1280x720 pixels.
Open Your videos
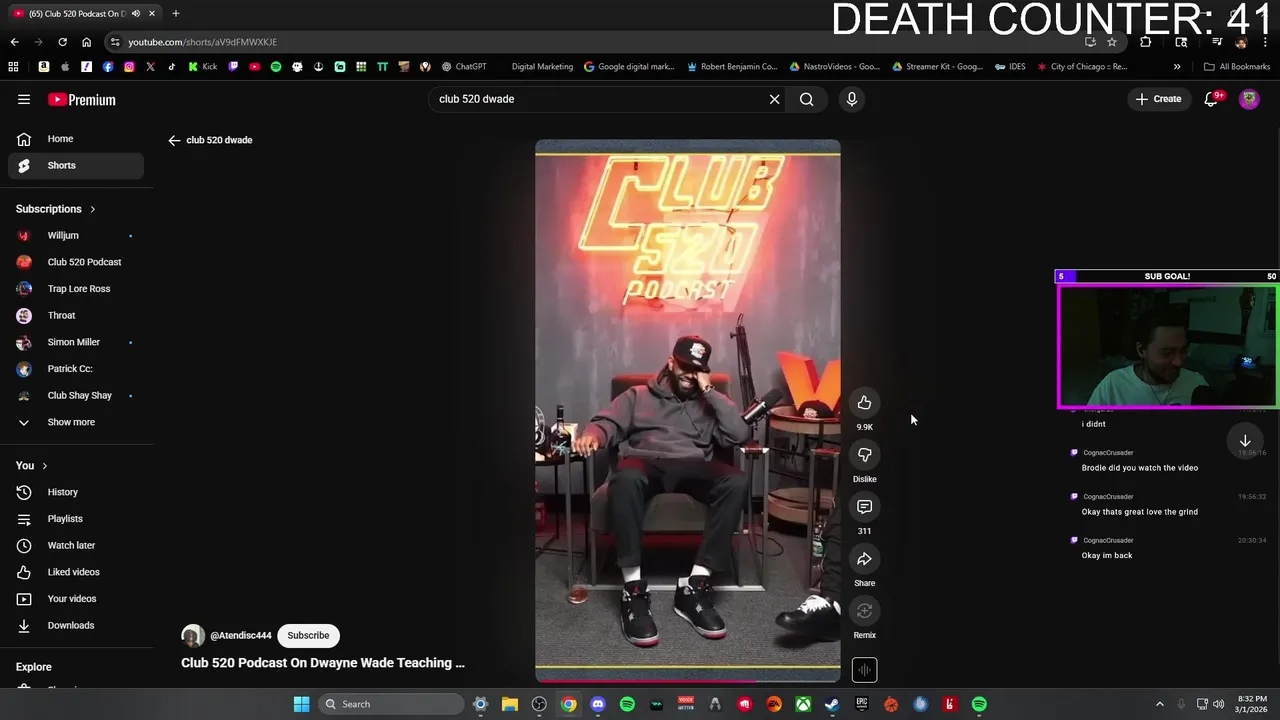[x=76, y=599]
